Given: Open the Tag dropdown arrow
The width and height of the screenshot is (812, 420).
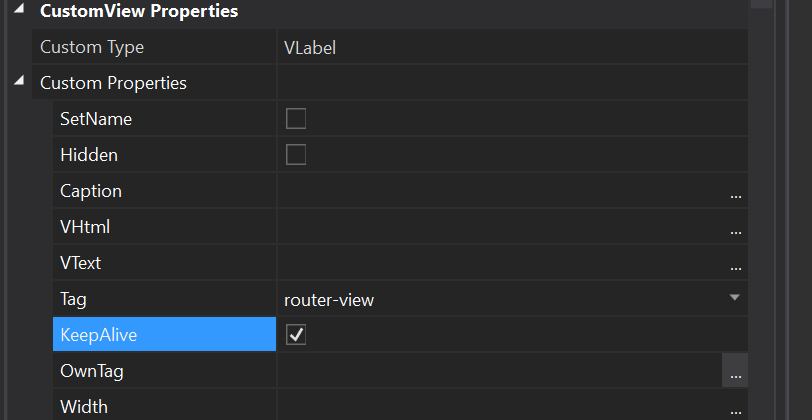Looking at the screenshot, I should (x=734, y=298).
